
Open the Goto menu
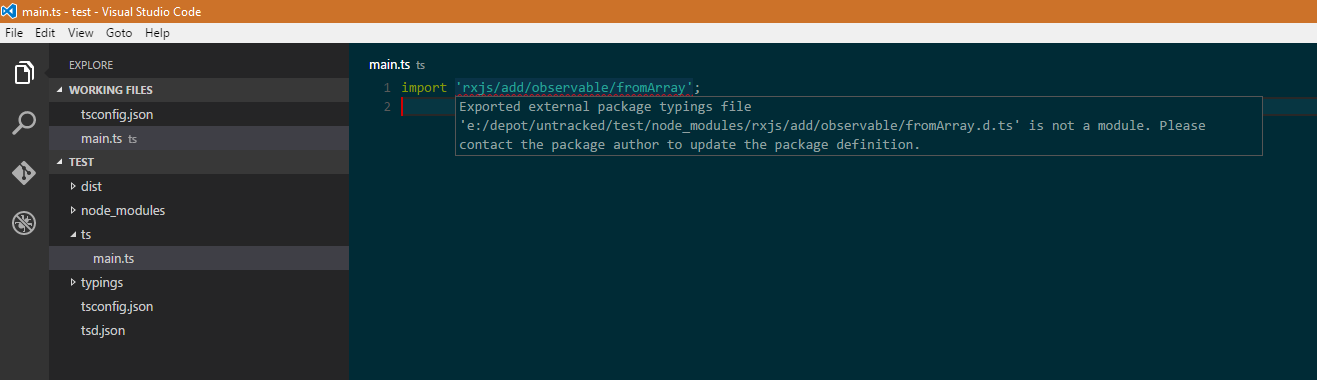click(119, 33)
